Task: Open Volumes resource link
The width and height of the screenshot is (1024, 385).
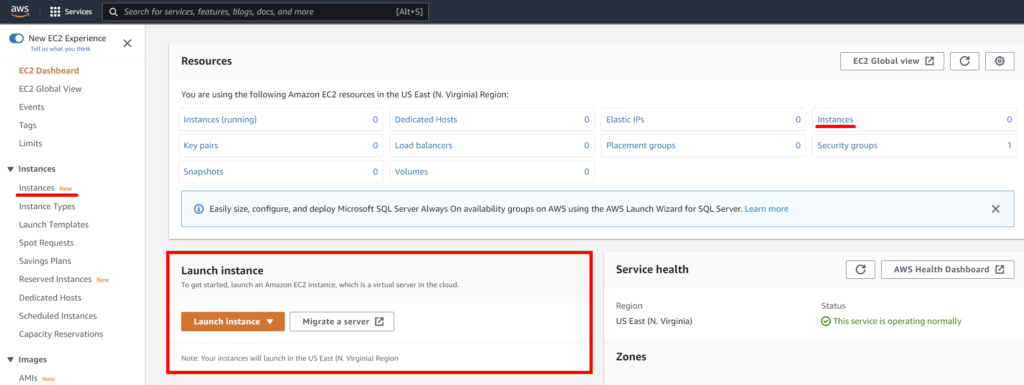Action: pos(411,172)
